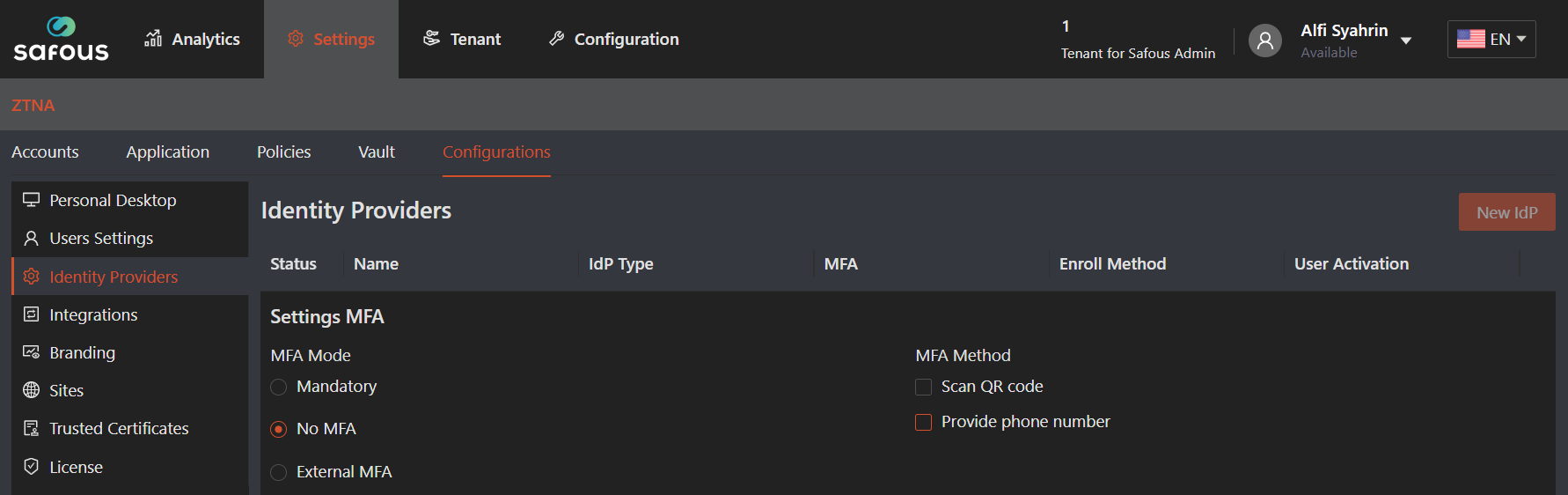The width and height of the screenshot is (1568, 495).
Task: Enable the Scan QR code checkbox
Action: coord(923,387)
